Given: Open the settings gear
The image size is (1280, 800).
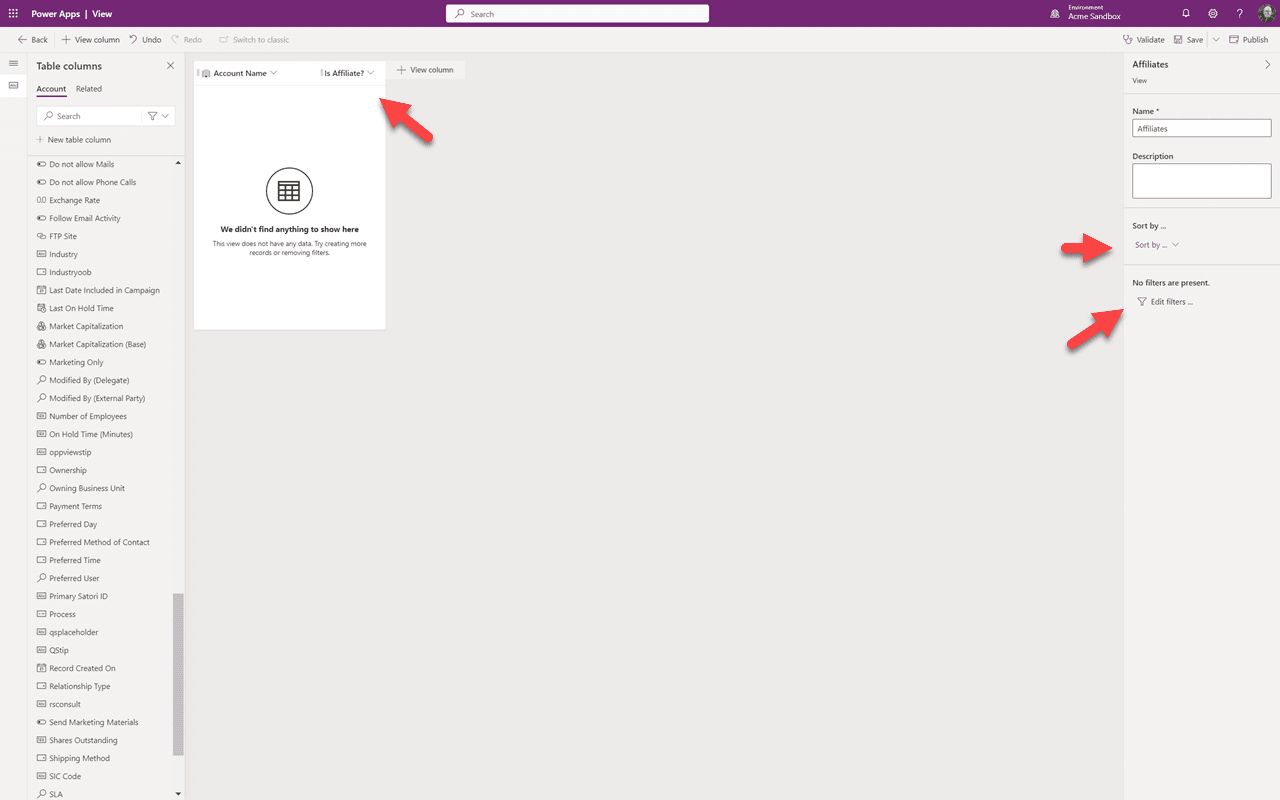Looking at the screenshot, I should 1213,13.
